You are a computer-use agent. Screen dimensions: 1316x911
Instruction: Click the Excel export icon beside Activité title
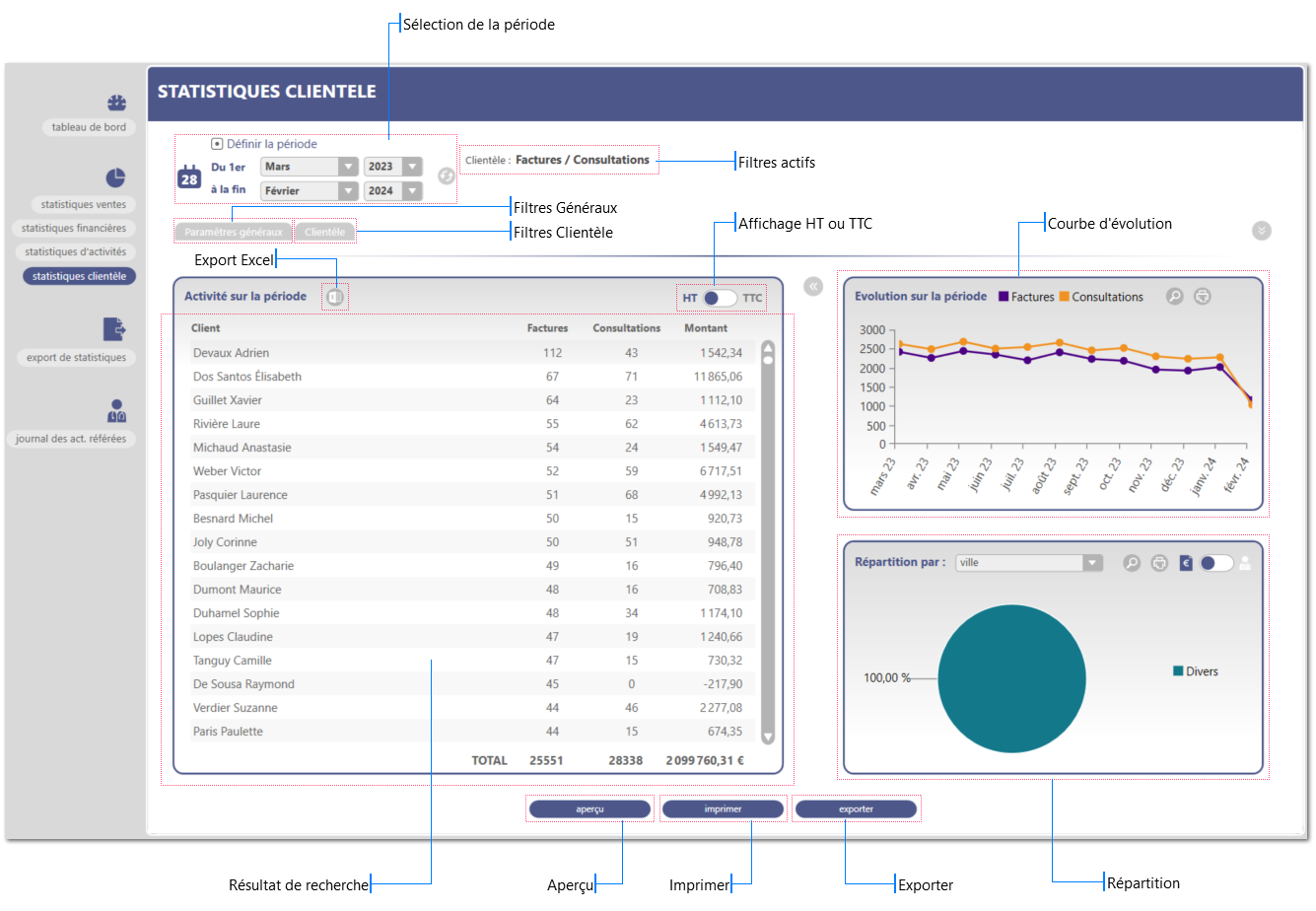tap(335, 297)
